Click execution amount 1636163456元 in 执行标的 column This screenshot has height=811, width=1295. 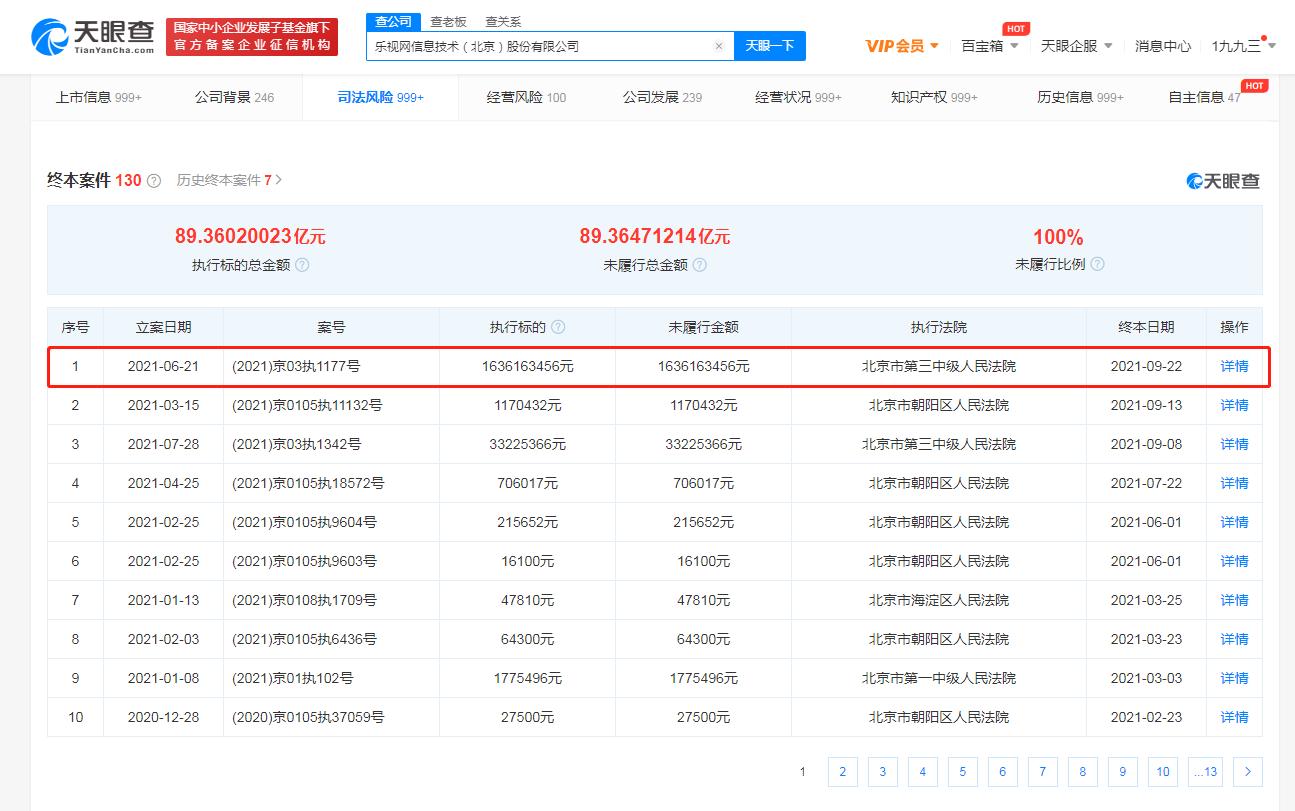(x=527, y=366)
